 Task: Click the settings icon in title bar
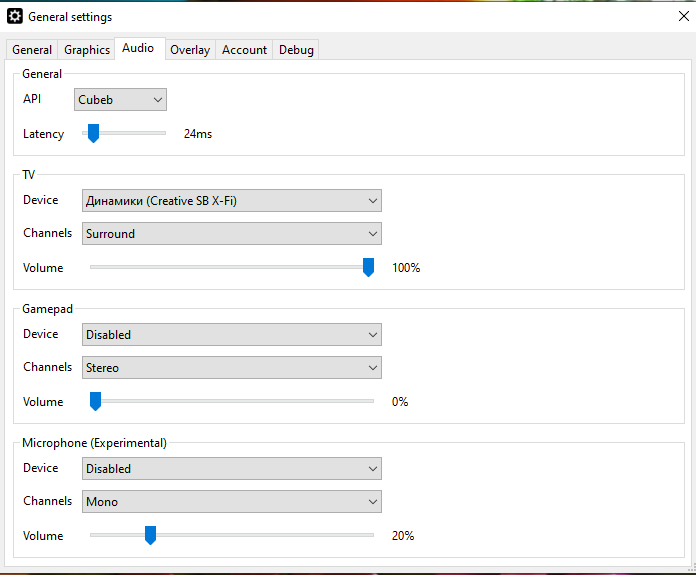pos(15,17)
